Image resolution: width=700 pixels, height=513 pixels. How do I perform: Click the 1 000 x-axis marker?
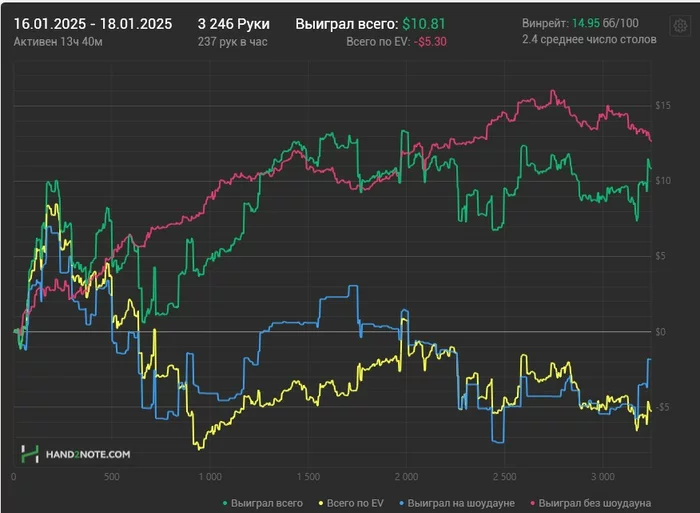[x=210, y=477]
